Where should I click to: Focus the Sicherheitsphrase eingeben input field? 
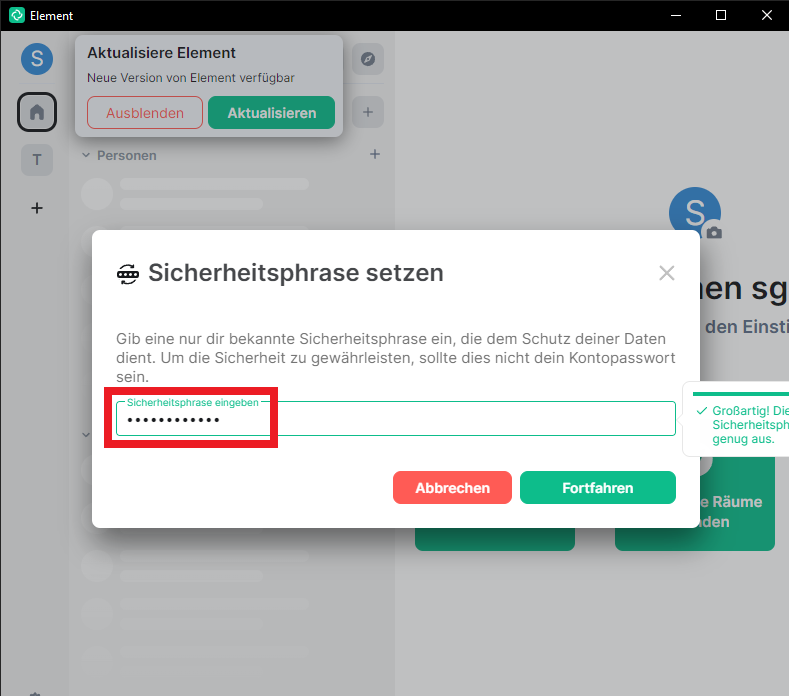coord(395,420)
